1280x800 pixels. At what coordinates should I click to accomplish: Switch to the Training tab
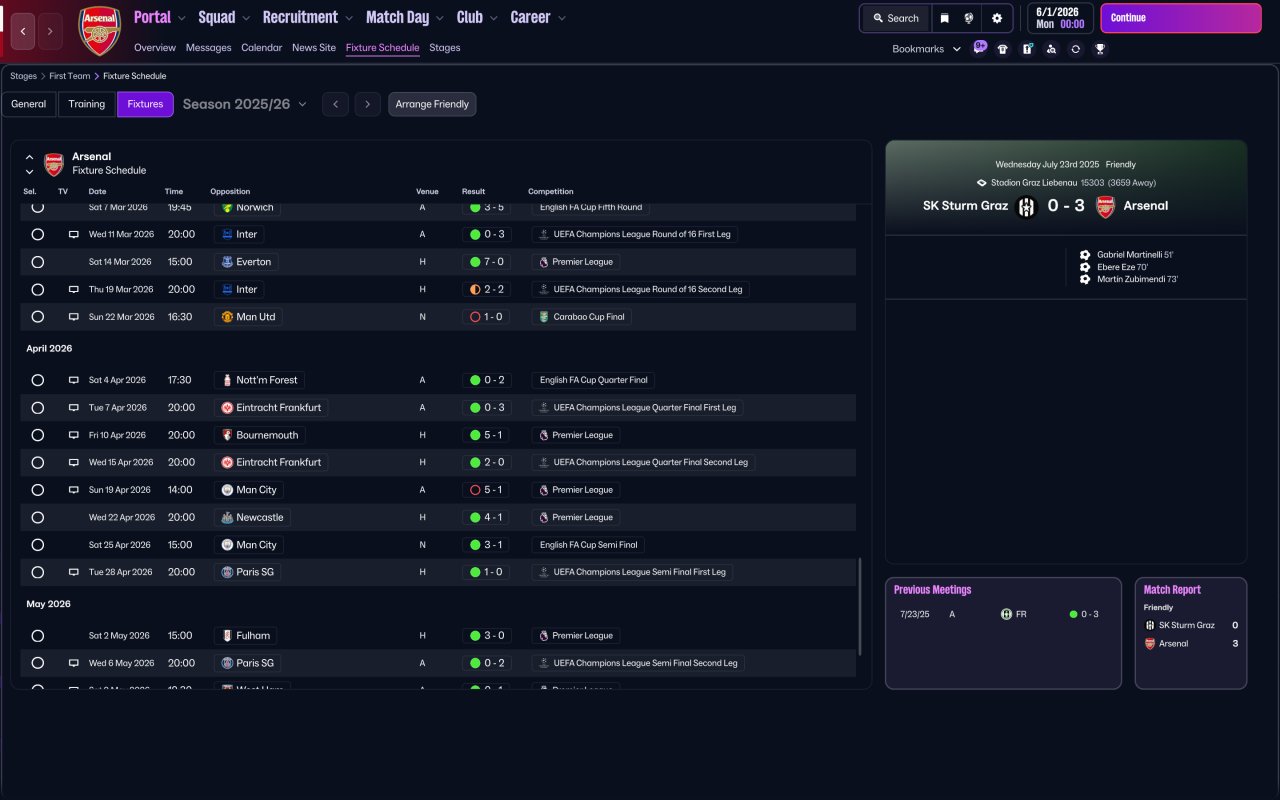[87, 104]
